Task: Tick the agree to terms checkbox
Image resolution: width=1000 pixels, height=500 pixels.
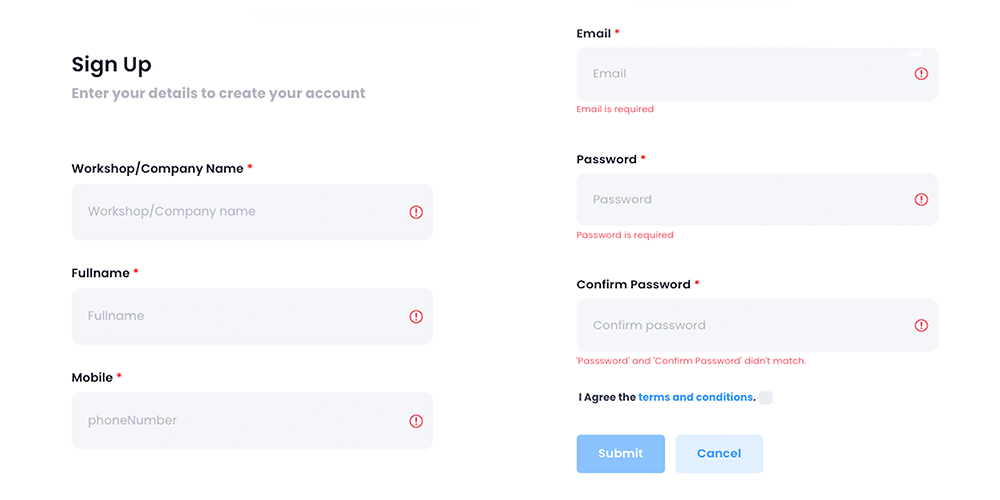Action: [765, 397]
